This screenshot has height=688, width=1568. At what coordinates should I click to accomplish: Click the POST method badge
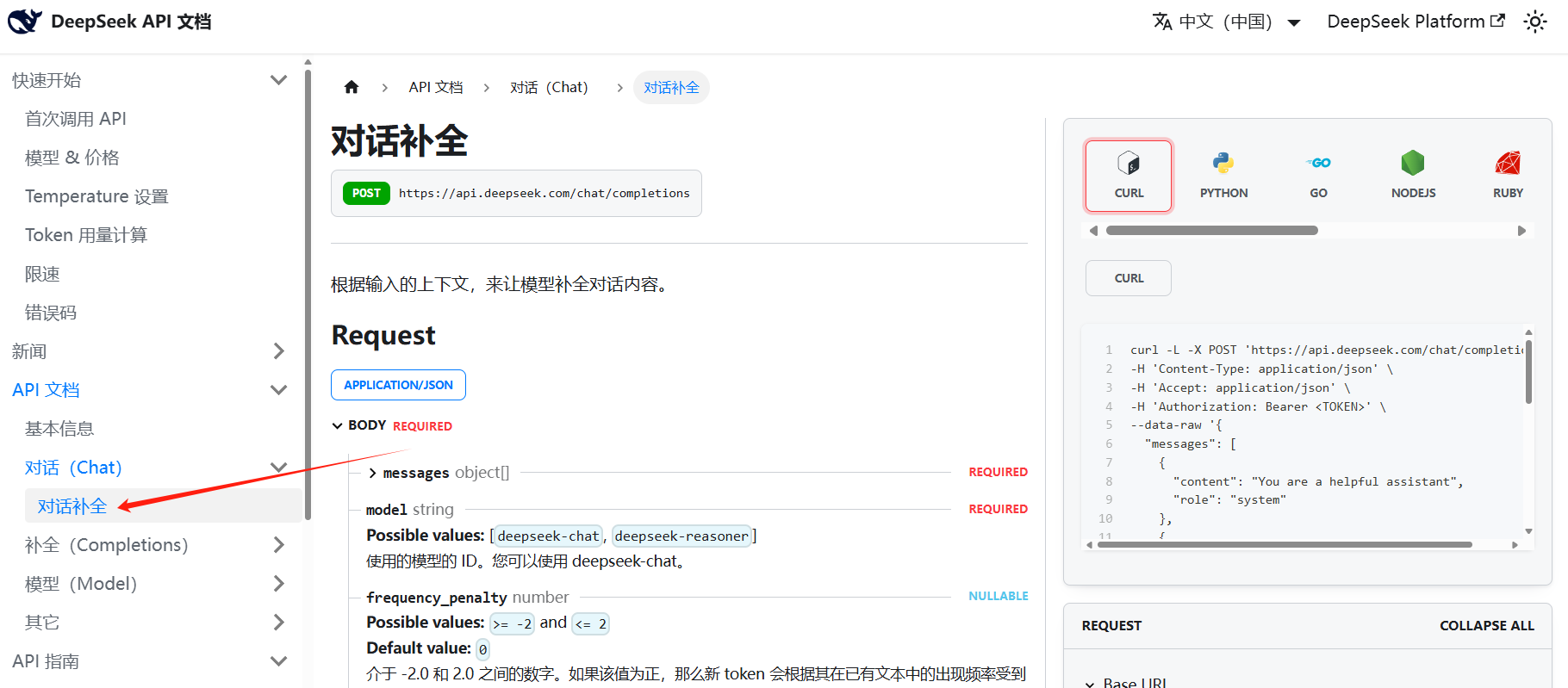click(x=366, y=193)
